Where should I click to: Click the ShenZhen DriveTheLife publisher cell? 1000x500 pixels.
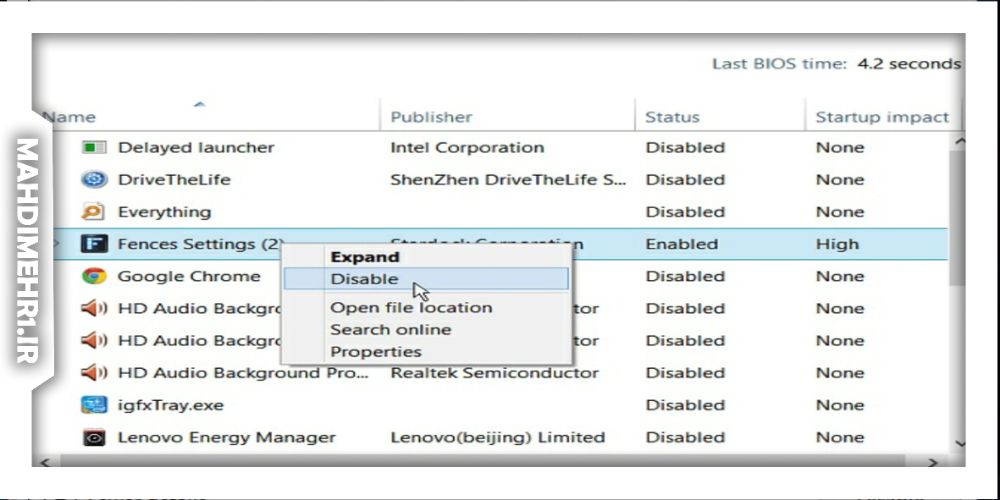pos(508,180)
